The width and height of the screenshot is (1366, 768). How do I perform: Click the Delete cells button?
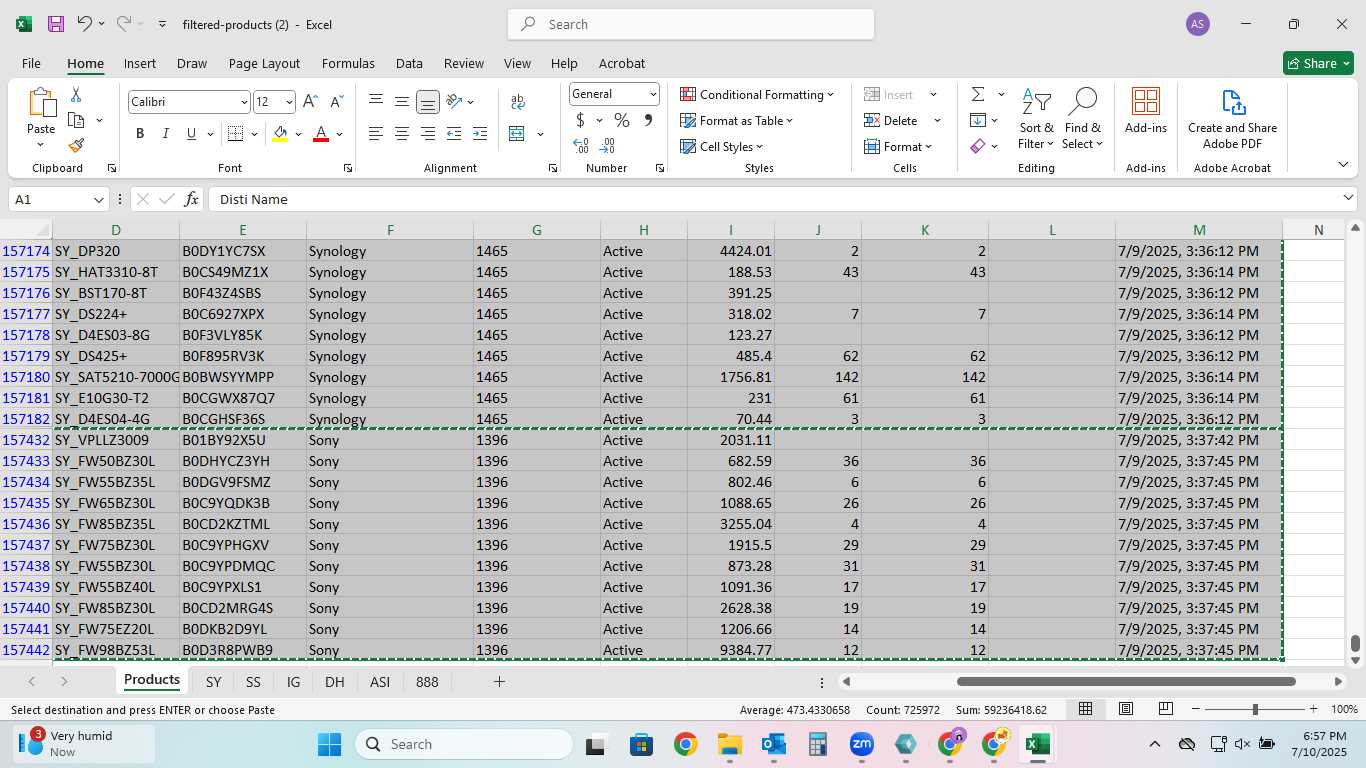pyautogui.click(x=893, y=121)
